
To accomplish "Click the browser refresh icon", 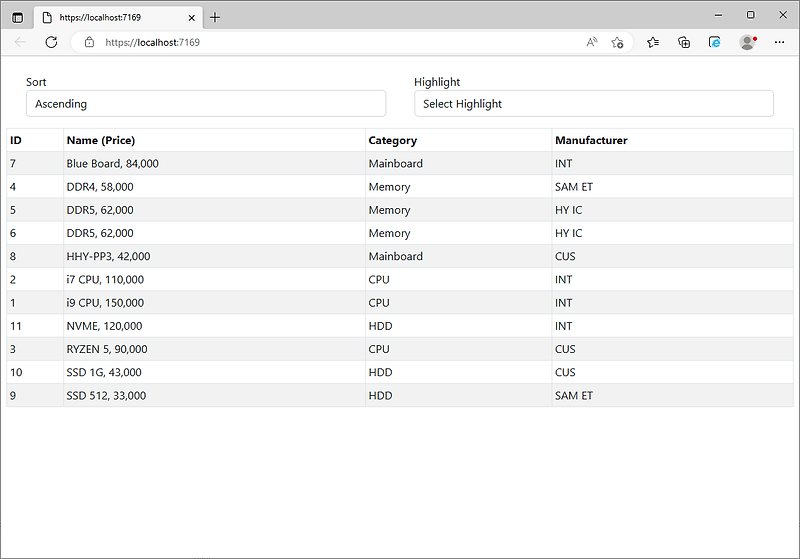I will click(51, 42).
